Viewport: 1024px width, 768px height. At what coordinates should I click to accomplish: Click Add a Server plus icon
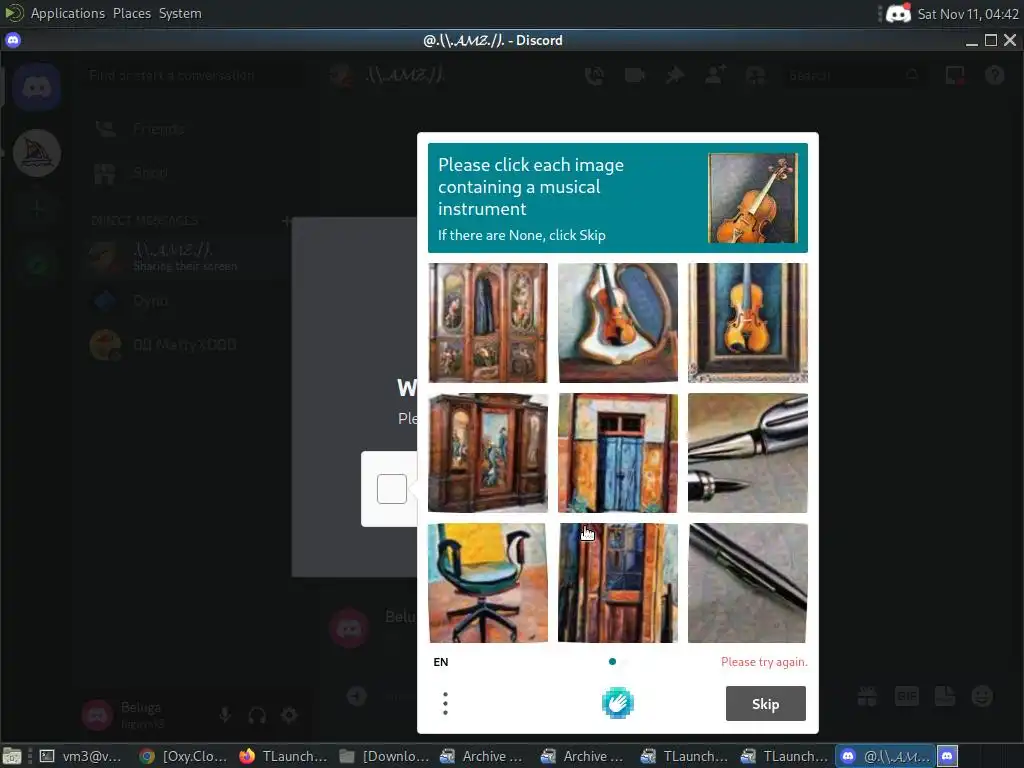pyautogui.click(x=37, y=209)
